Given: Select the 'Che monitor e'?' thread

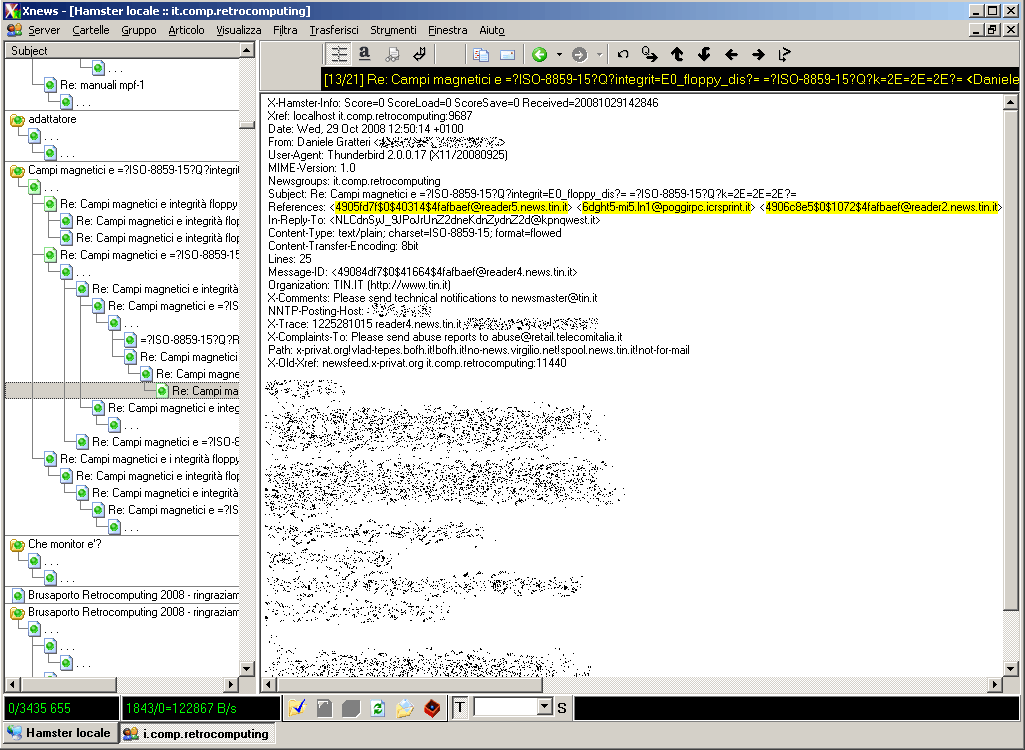Looking at the screenshot, I should (64, 544).
